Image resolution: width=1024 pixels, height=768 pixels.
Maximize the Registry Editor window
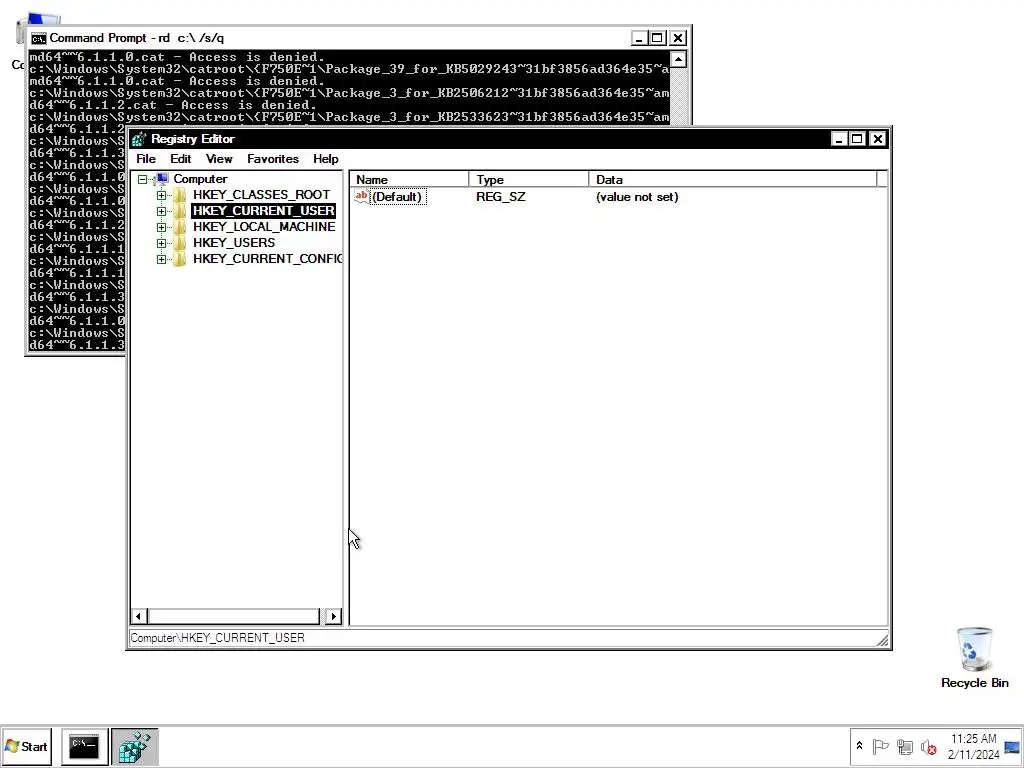pos(857,139)
